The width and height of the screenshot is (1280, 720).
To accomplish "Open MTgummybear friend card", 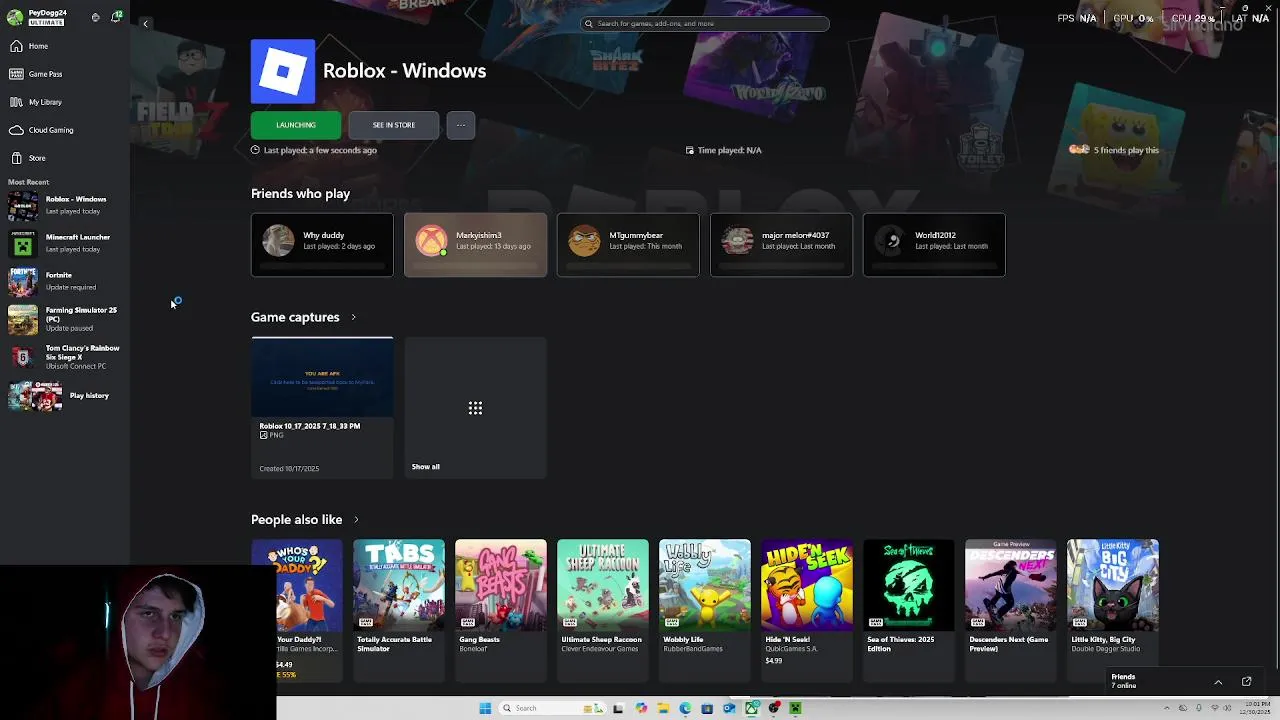I will 628,244.
